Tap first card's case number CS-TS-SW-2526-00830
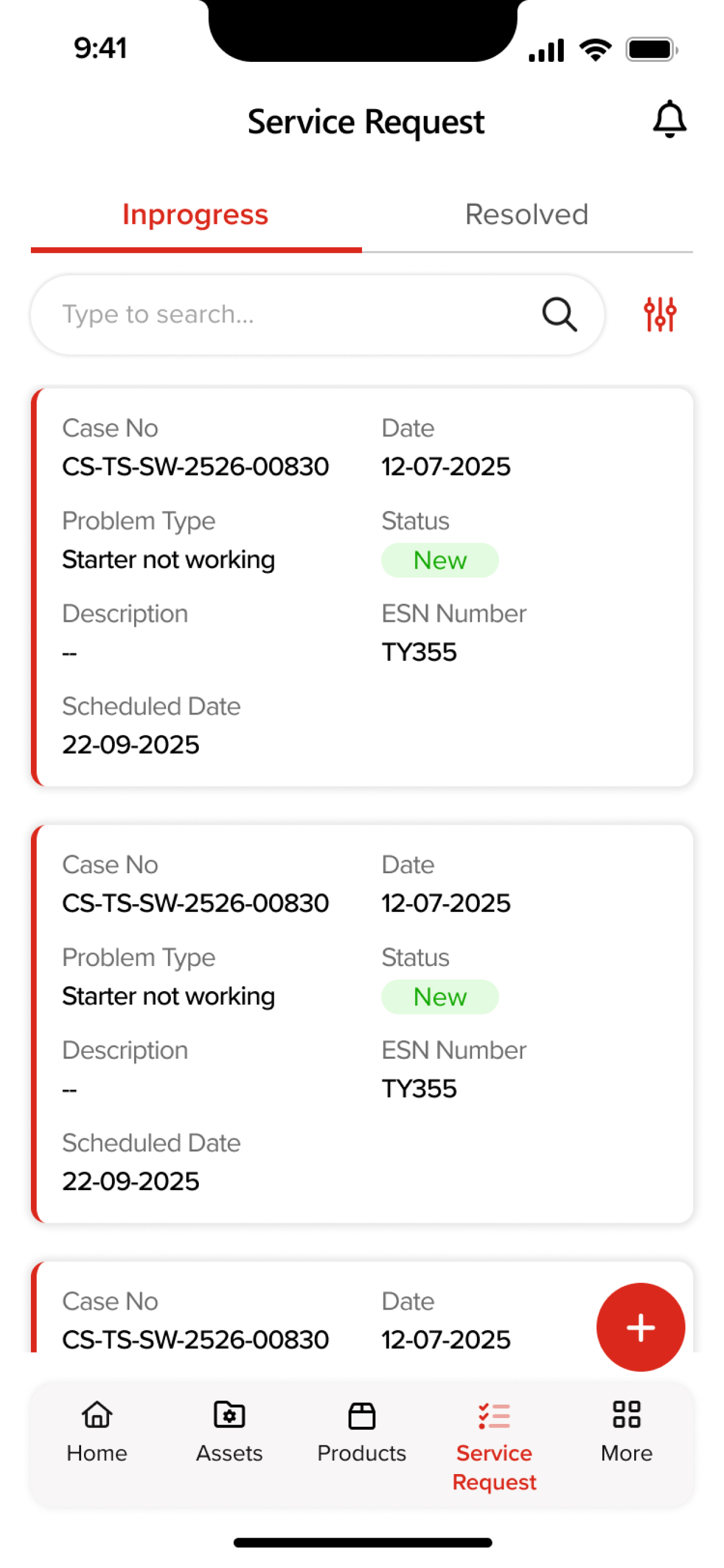 pyautogui.click(x=195, y=467)
